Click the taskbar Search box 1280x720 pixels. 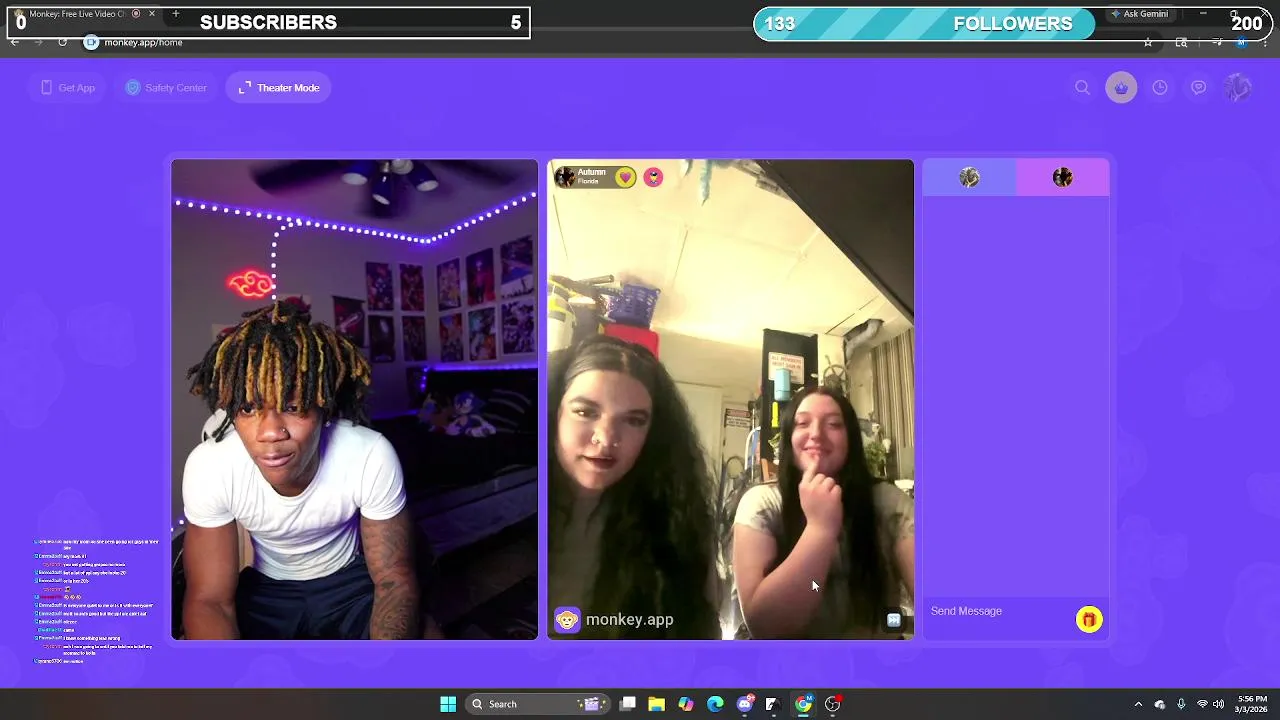(x=536, y=704)
